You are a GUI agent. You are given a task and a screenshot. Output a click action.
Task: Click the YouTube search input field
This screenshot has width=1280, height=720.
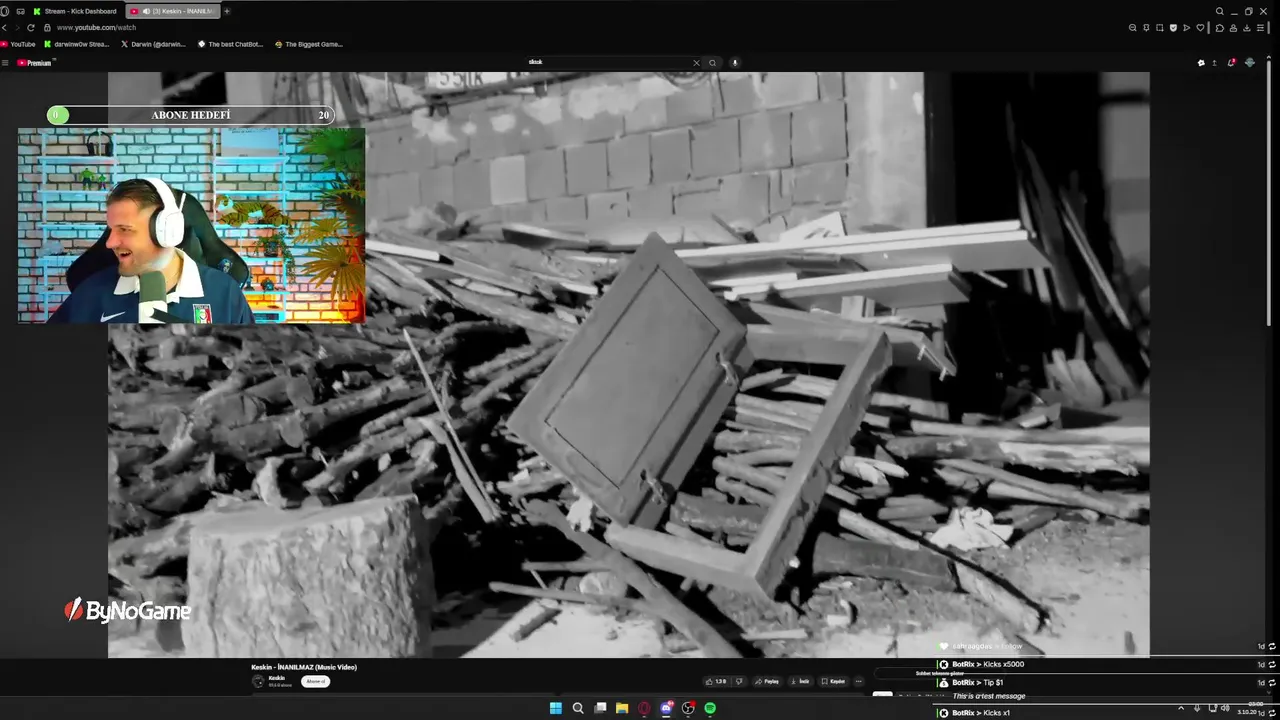[610, 62]
